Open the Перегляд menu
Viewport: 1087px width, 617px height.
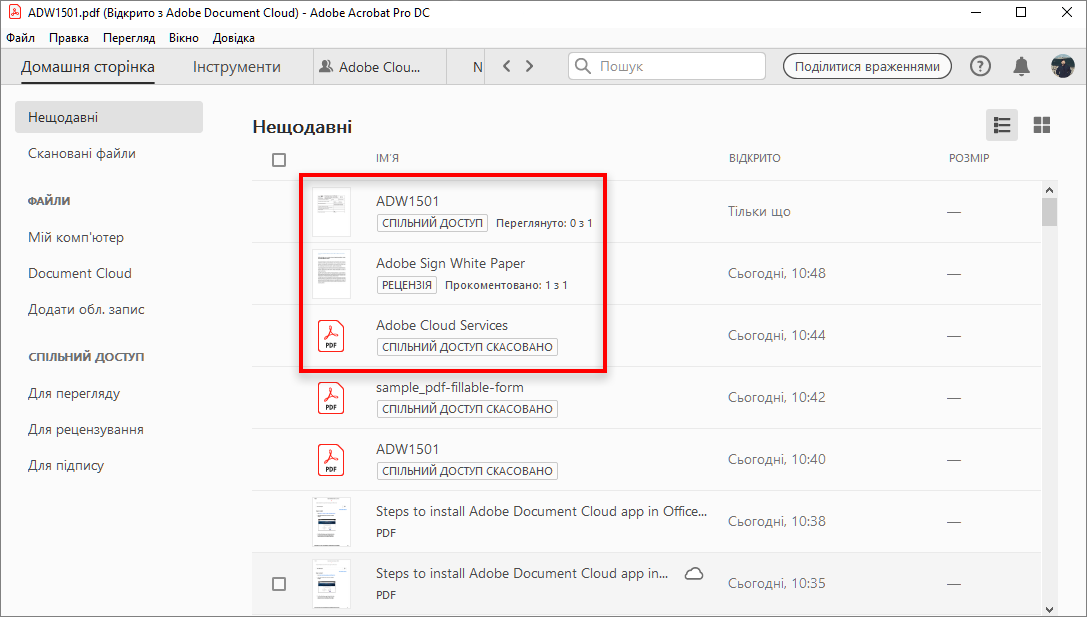point(129,38)
